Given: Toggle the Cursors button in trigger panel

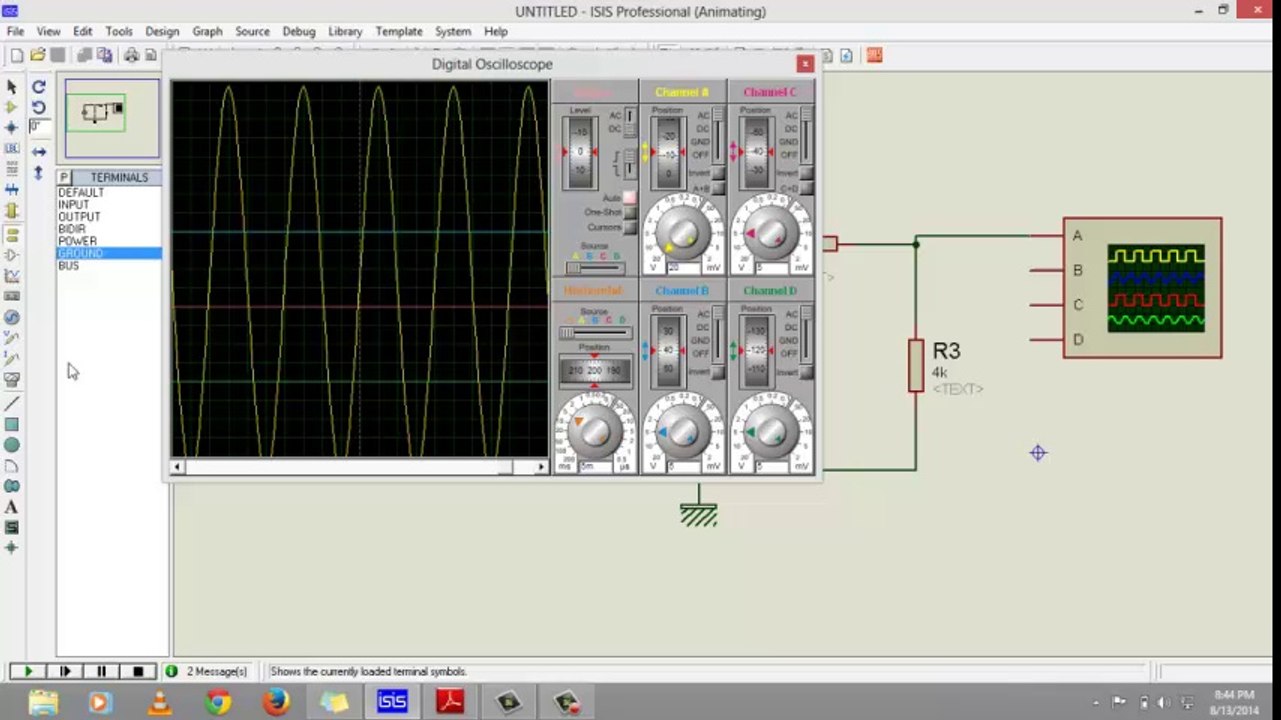Looking at the screenshot, I should coord(630,227).
